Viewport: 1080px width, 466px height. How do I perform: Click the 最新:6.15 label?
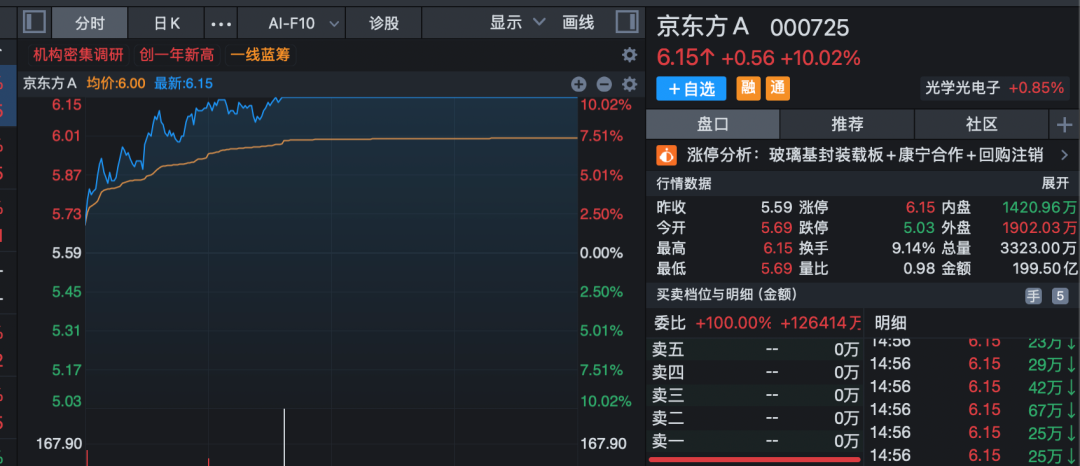point(183,84)
